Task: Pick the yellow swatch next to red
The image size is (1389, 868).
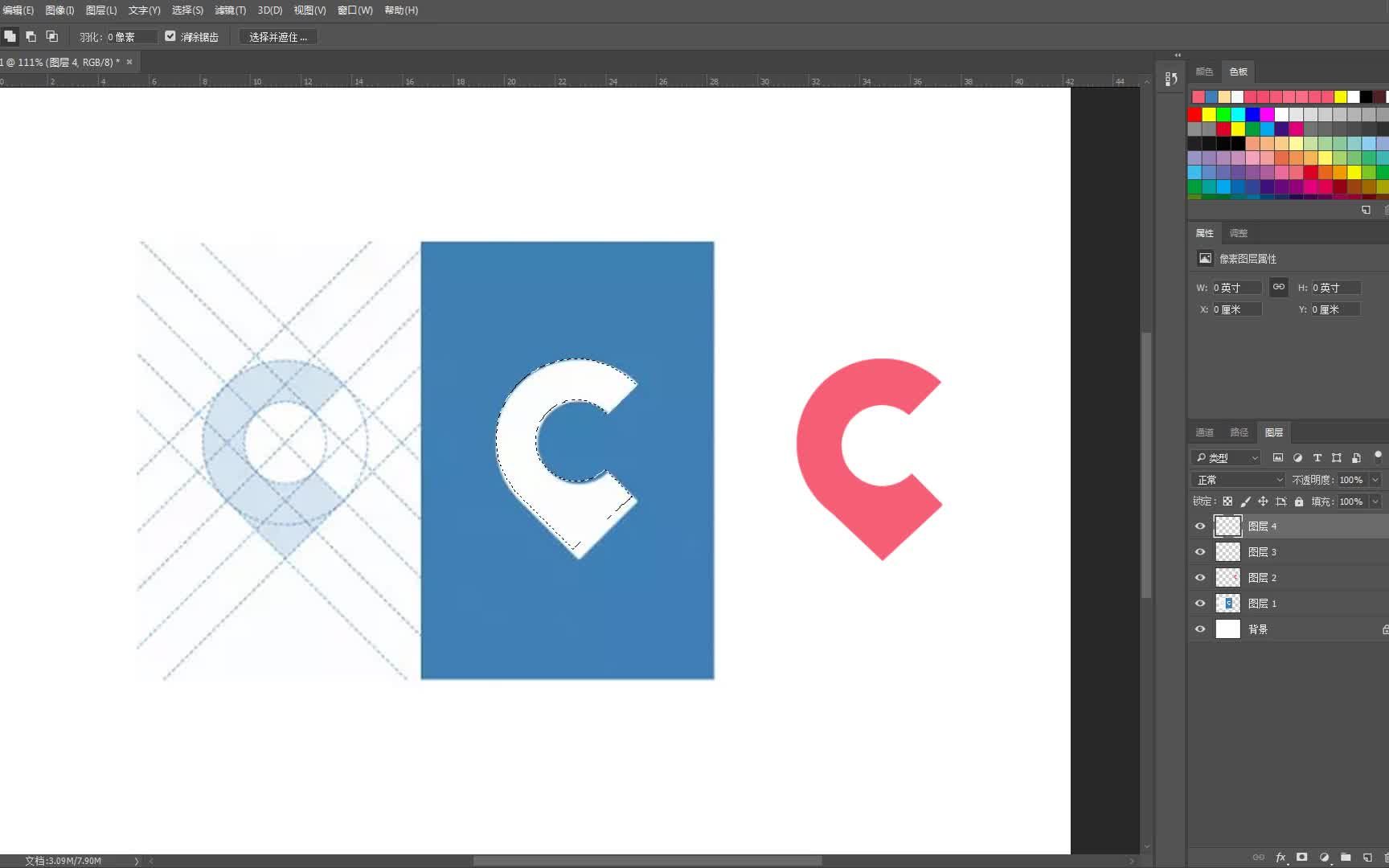Action: [x=1209, y=114]
